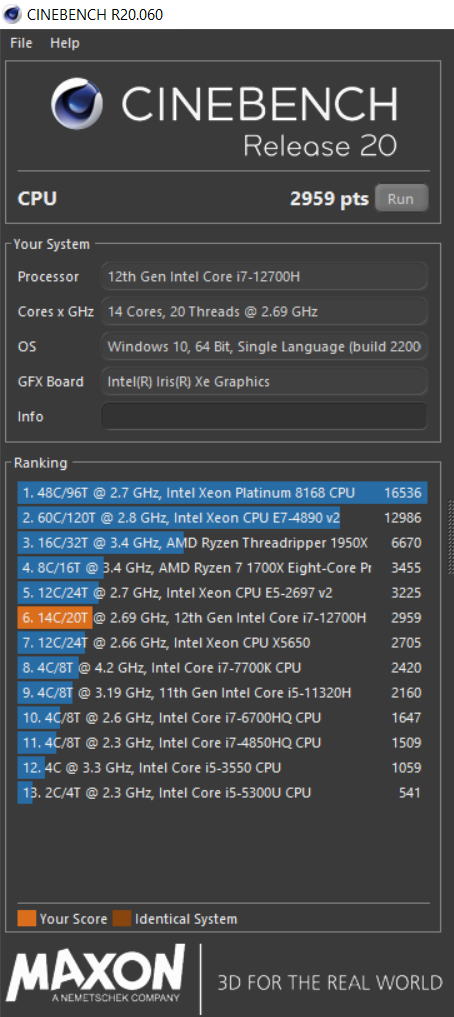Click the OS field showing Windows 10
The image size is (454, 1017).
pyautogui.click(x=264, y=346)
